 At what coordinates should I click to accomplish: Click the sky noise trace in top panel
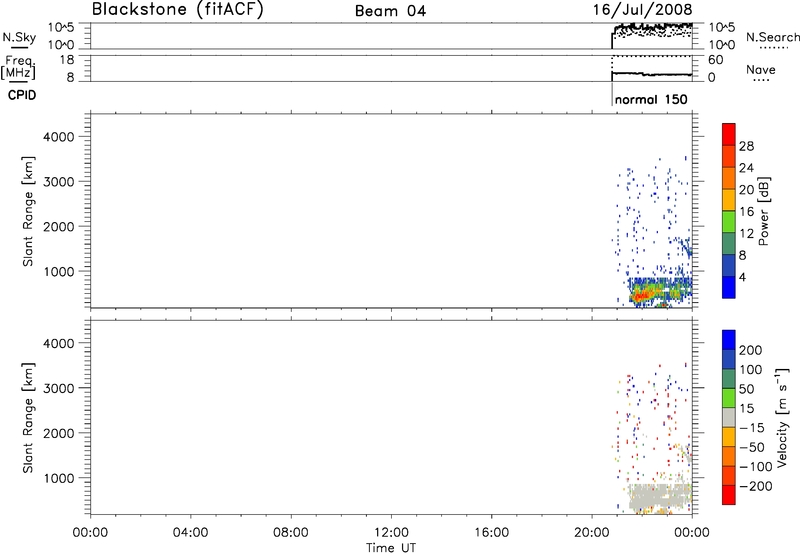[652, 27]
